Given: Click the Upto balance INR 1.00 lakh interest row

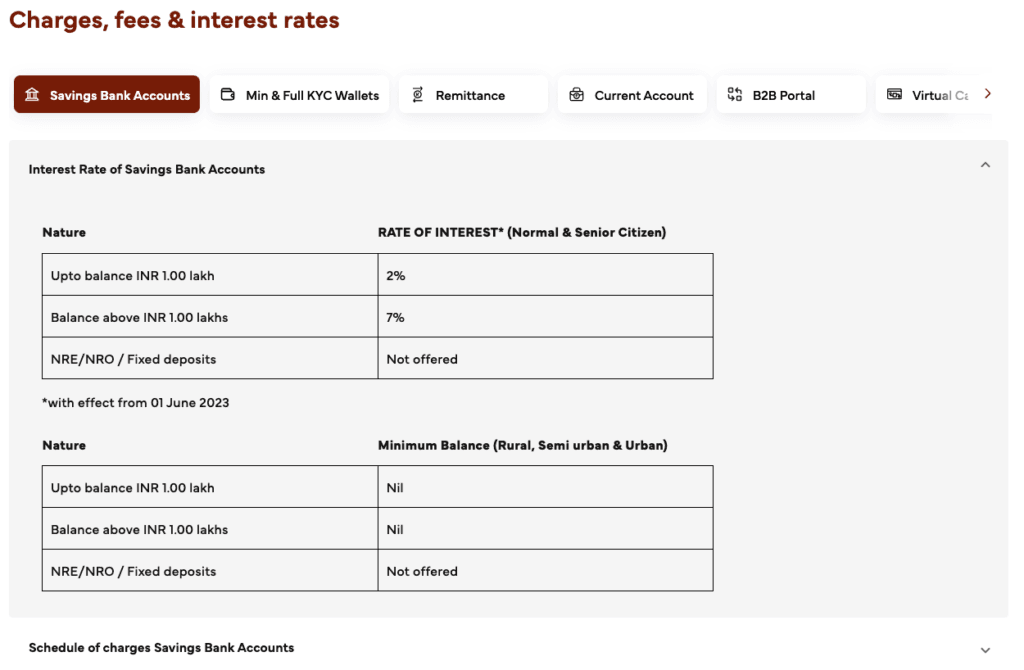Looking at the screenshot, I should pos(377,275).
